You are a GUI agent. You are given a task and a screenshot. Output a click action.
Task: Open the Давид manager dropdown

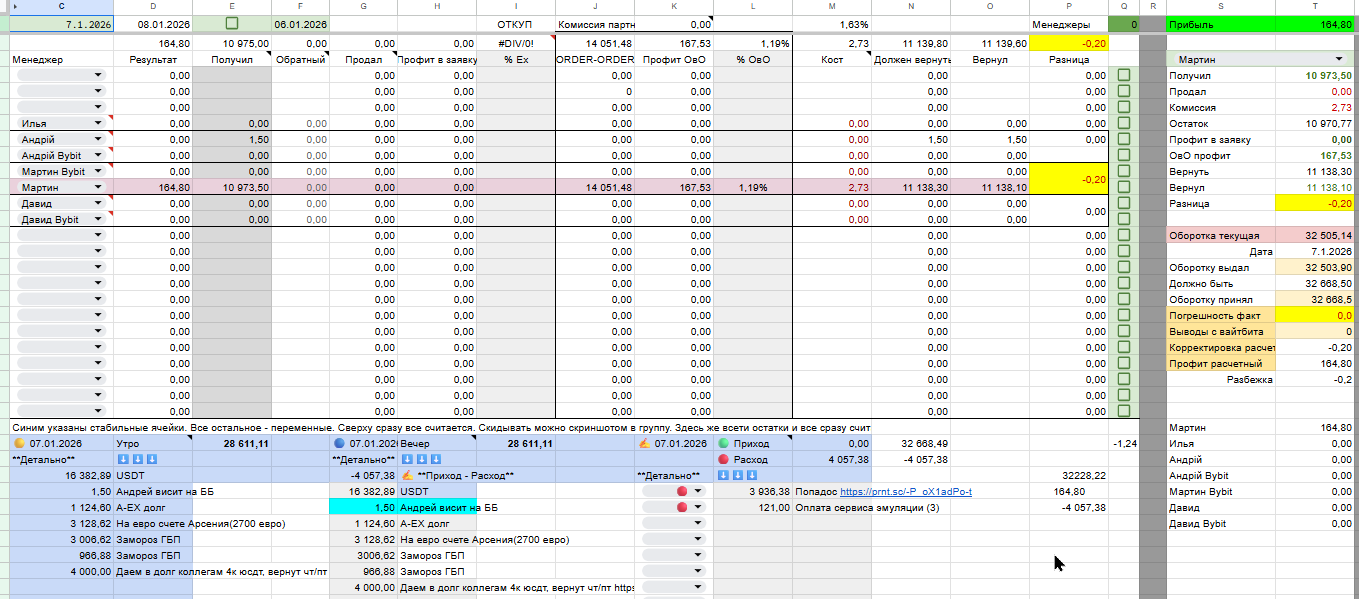point(98,204)
